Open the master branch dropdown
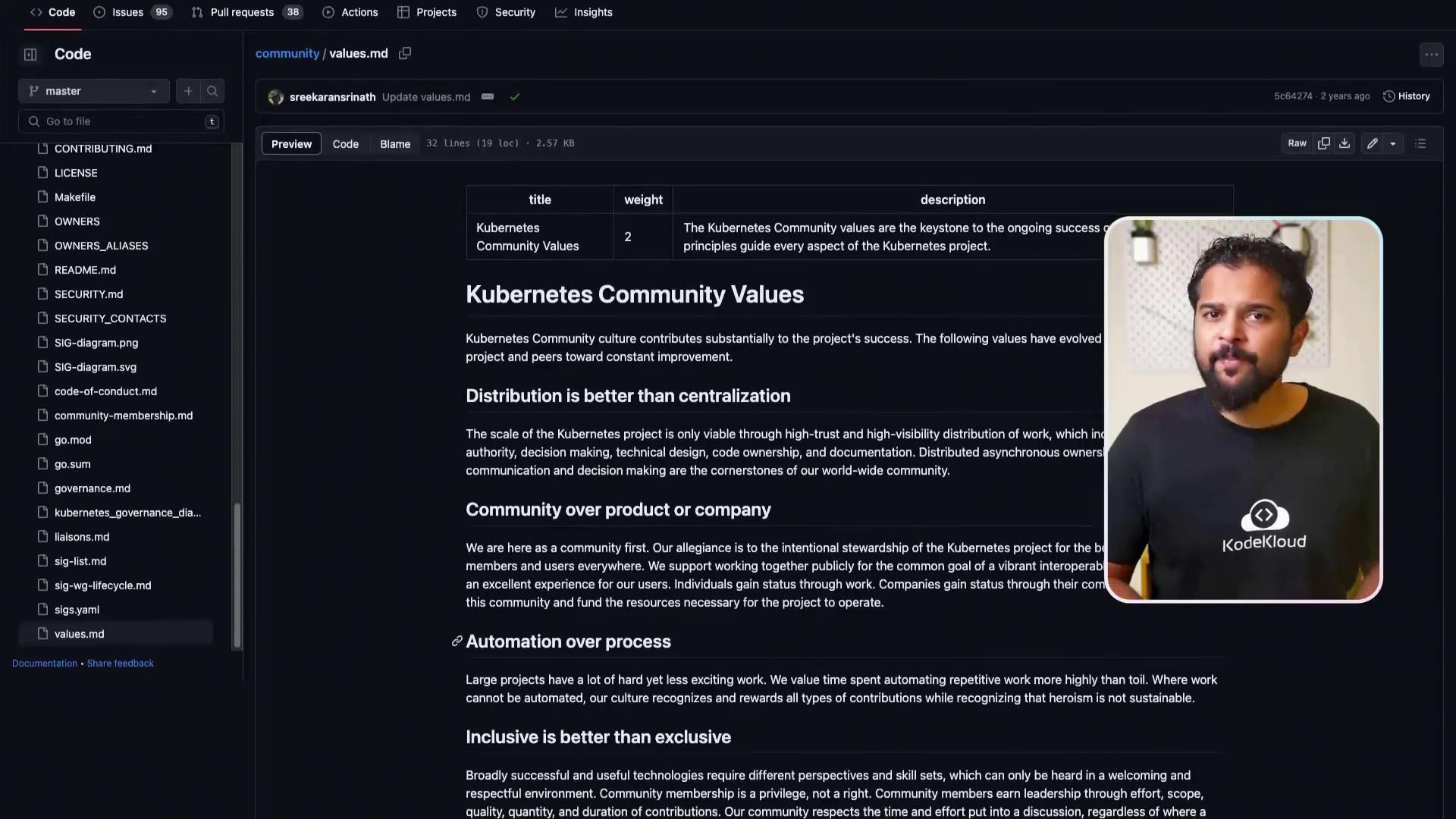 pyautogui.click(x=93, y=91)
